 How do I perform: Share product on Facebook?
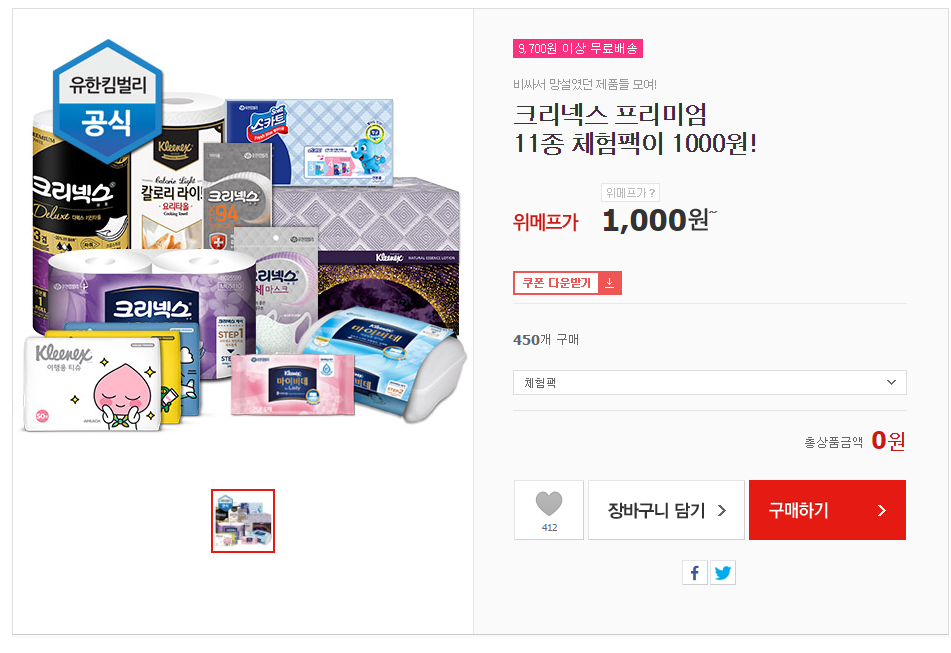coord(695,572)
